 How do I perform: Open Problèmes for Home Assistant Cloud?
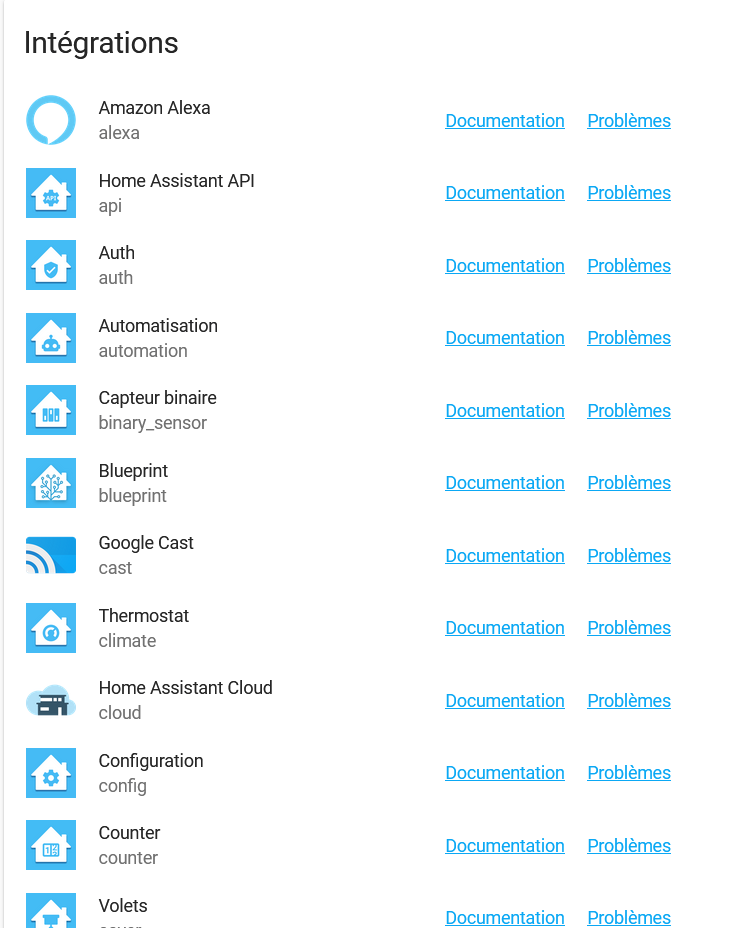tap(629, 701)
